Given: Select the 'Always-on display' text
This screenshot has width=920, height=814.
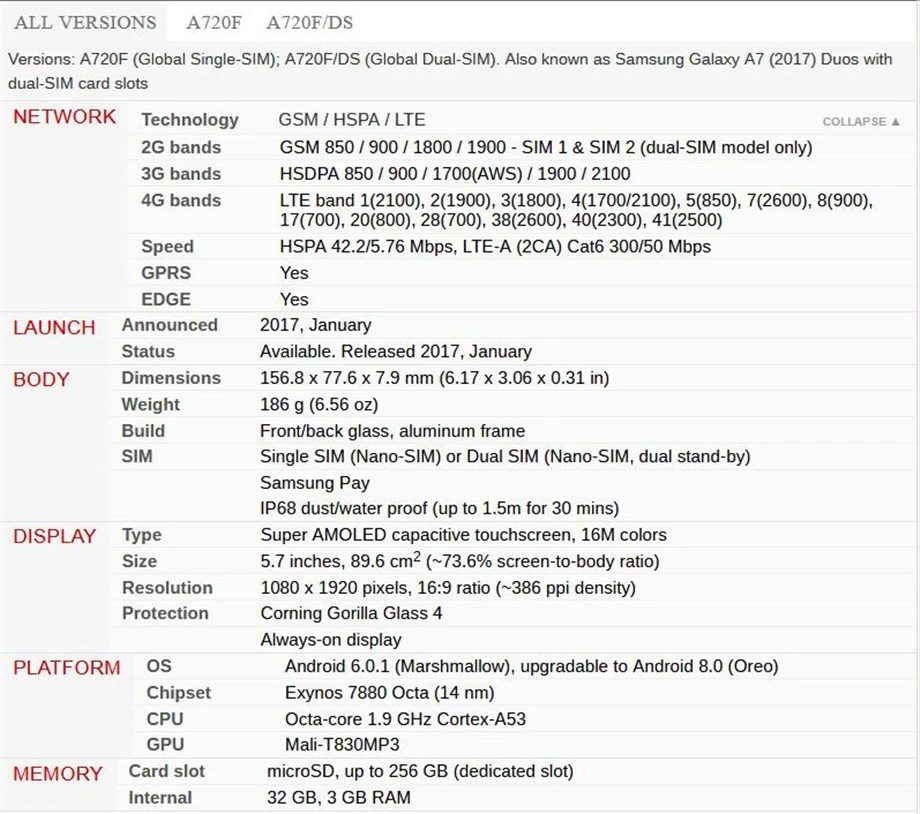Looking at the screenshot, I should (x=331, y=640).
